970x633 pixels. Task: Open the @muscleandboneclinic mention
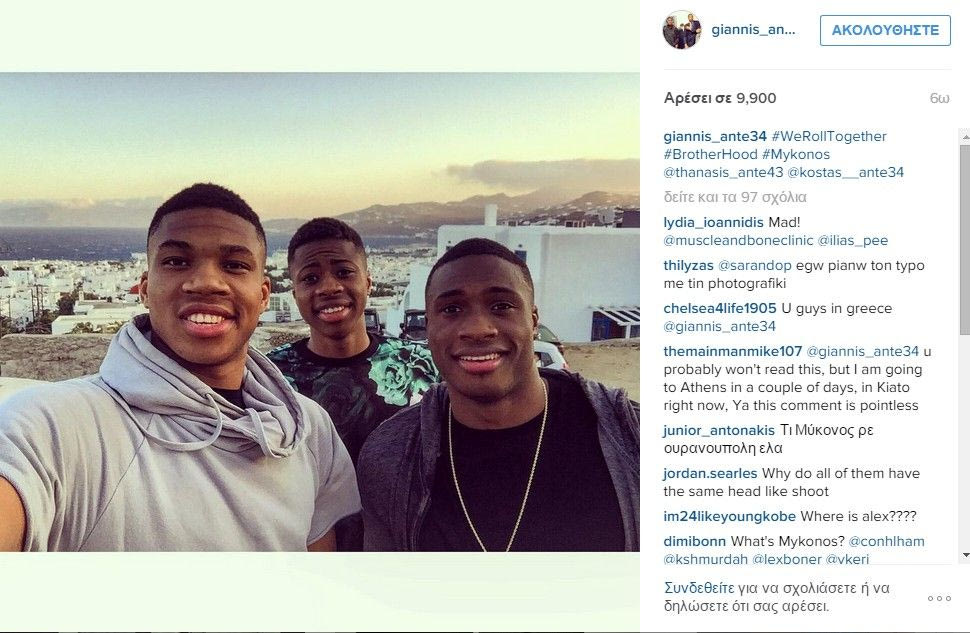coord(738,240)
